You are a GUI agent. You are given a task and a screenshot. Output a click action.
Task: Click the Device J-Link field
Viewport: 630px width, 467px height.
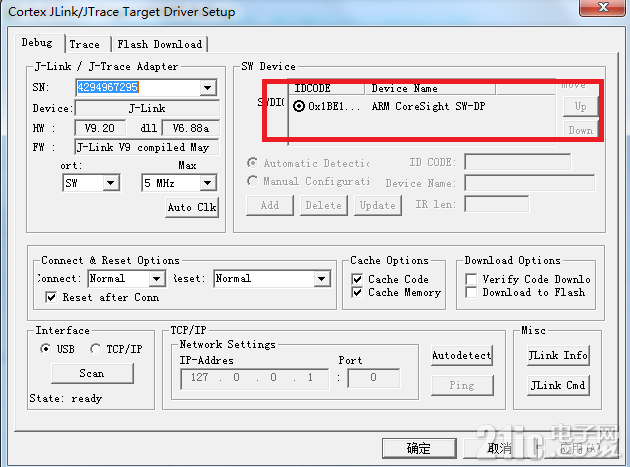(147, 108)
